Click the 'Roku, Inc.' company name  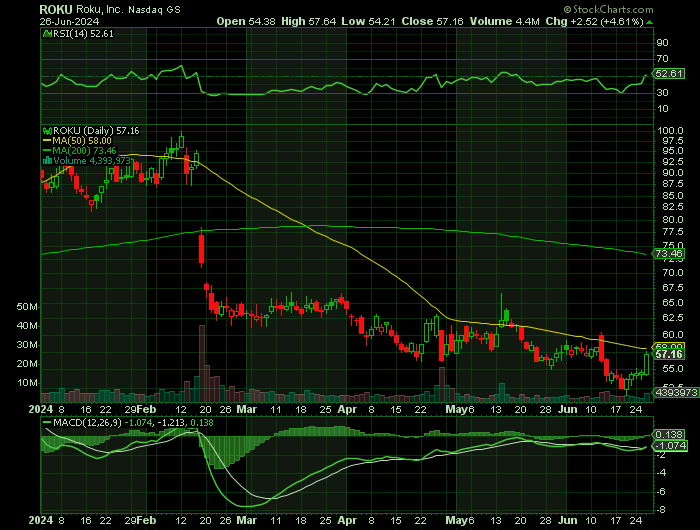(x=100, y=9)
